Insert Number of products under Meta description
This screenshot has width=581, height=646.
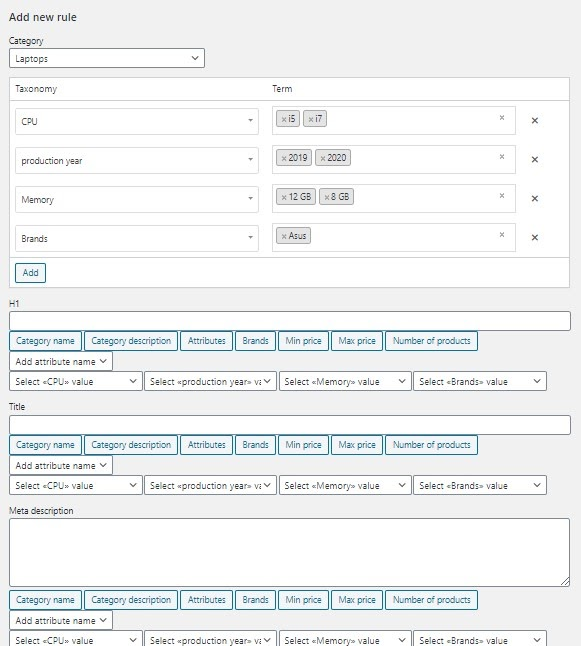[431, 599]
